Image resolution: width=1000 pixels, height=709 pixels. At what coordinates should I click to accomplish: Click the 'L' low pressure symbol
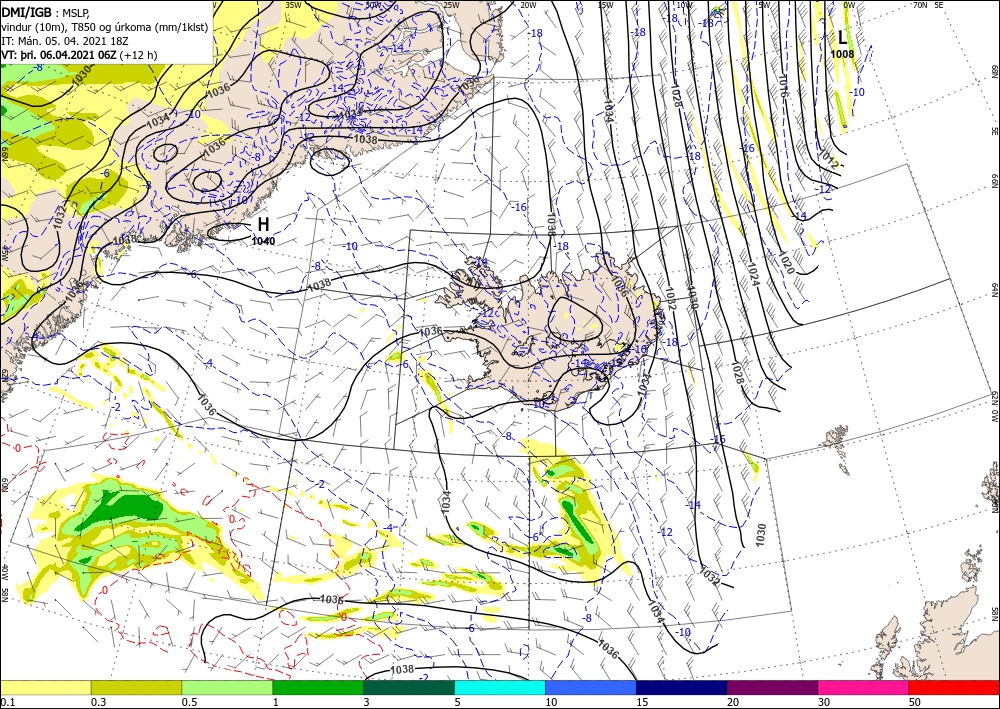coord(842,38)
